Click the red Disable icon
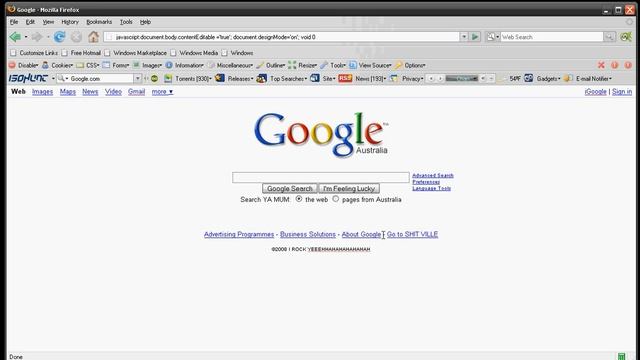This screenshot has width=640, height=360. click(12, 65)
